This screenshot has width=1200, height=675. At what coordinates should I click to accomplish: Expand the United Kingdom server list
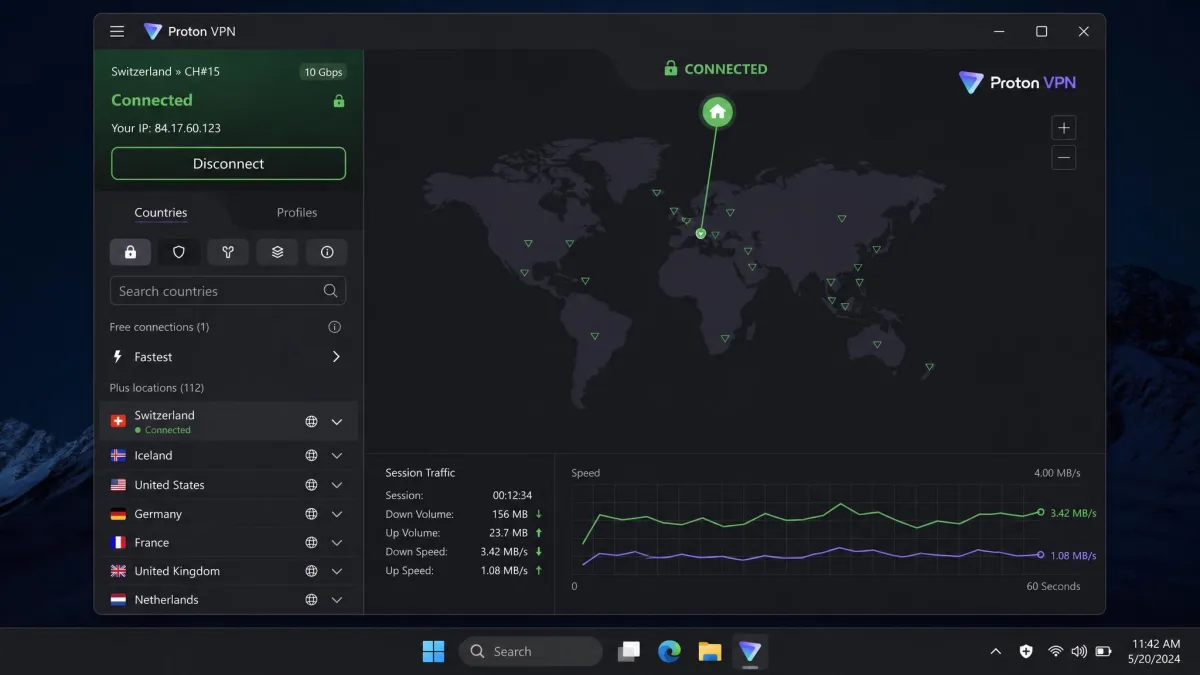tap(337, 571)
